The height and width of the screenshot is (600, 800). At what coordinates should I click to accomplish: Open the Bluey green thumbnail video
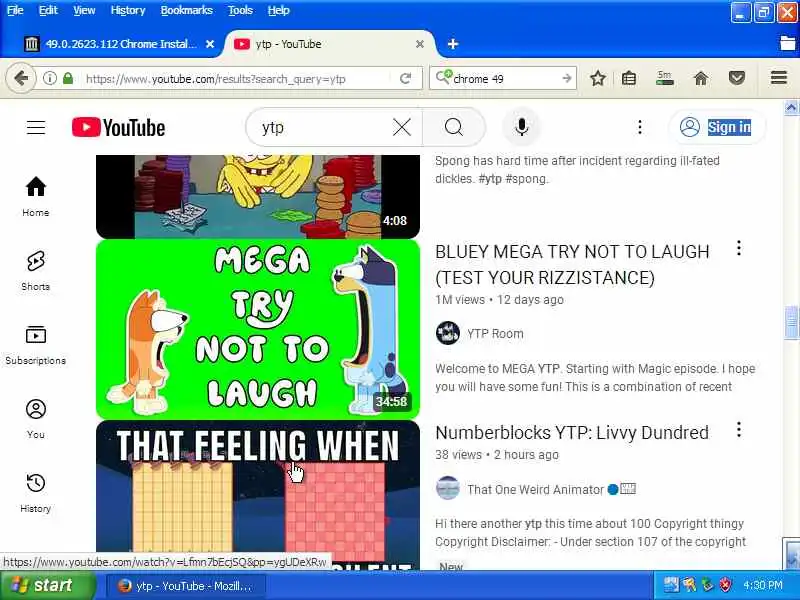[x=258, y=329]
